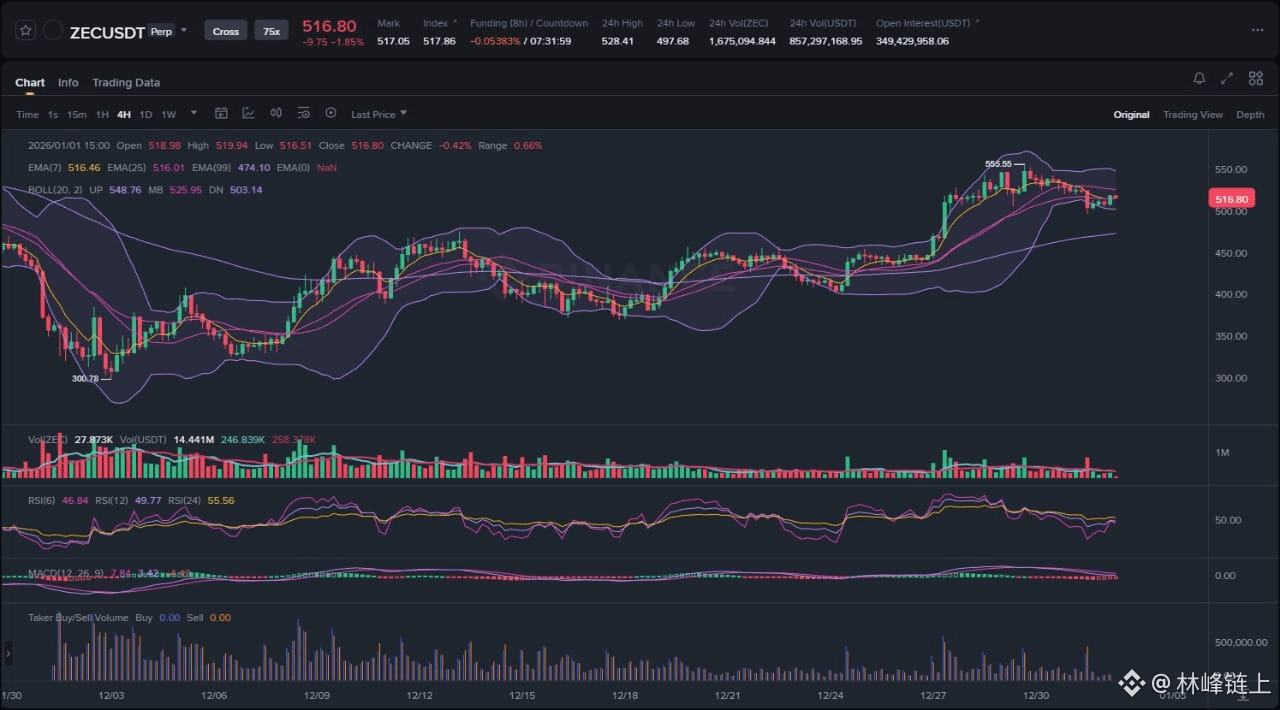Click the Open Interest(USDT) label
The height and width of the screenshot is (710, 1280).
tap(923, 23)
